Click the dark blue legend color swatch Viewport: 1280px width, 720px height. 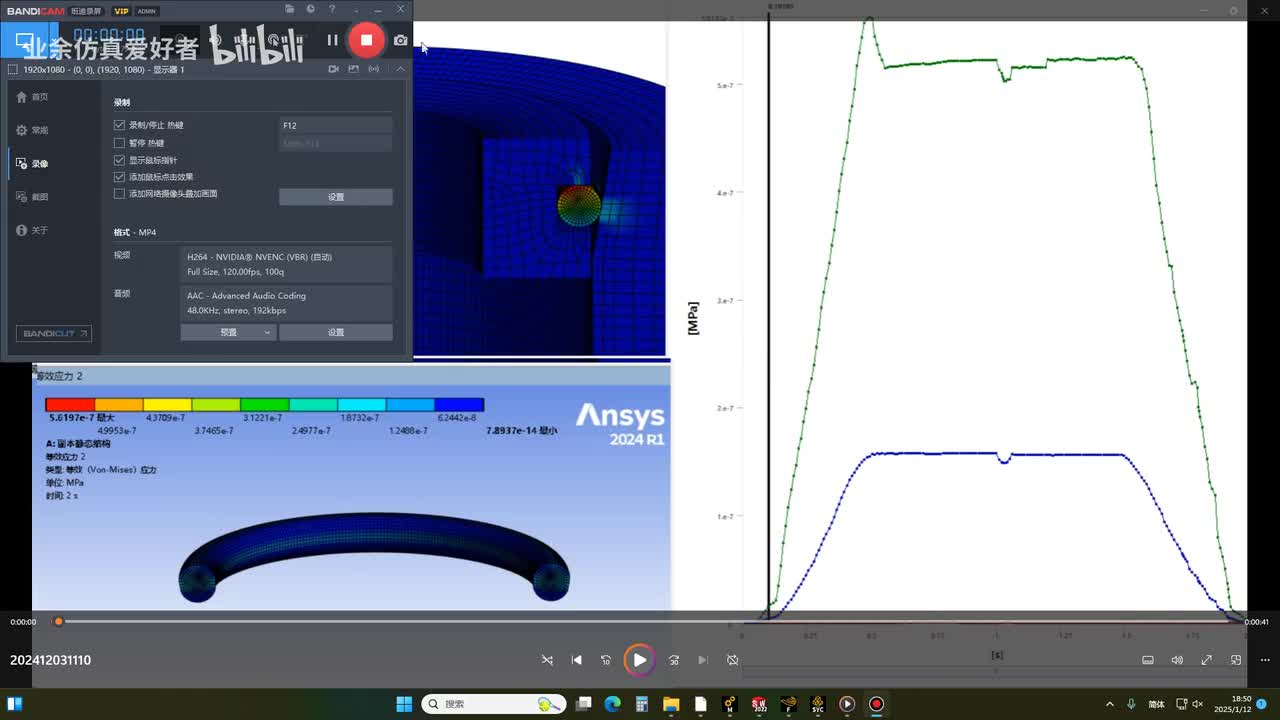[x=459, y=405]
